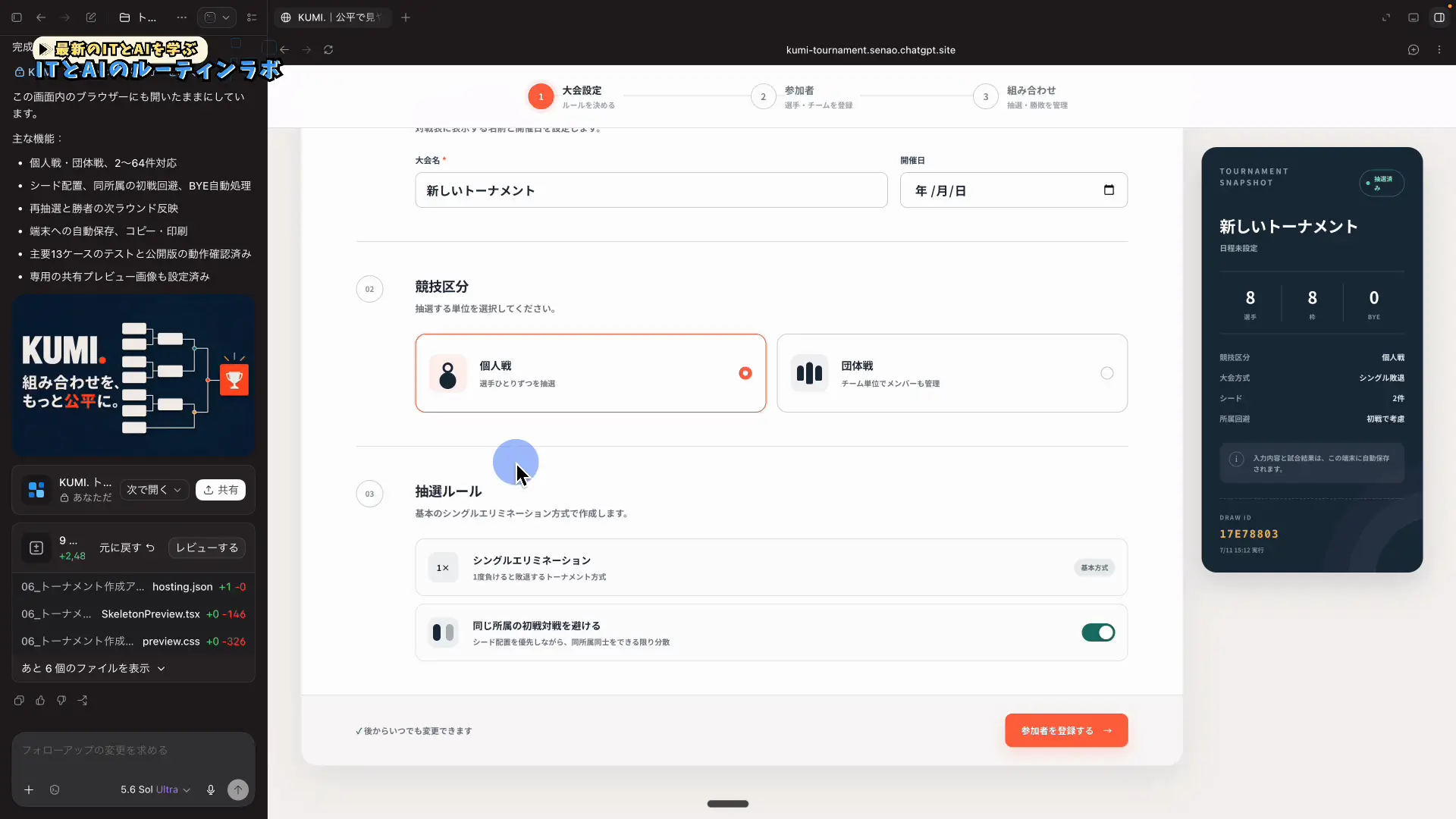The width and height of the screenshot is (1456, 819).
Task: Open a new browser tab with plus icon
Action: (x=406, y=17)
